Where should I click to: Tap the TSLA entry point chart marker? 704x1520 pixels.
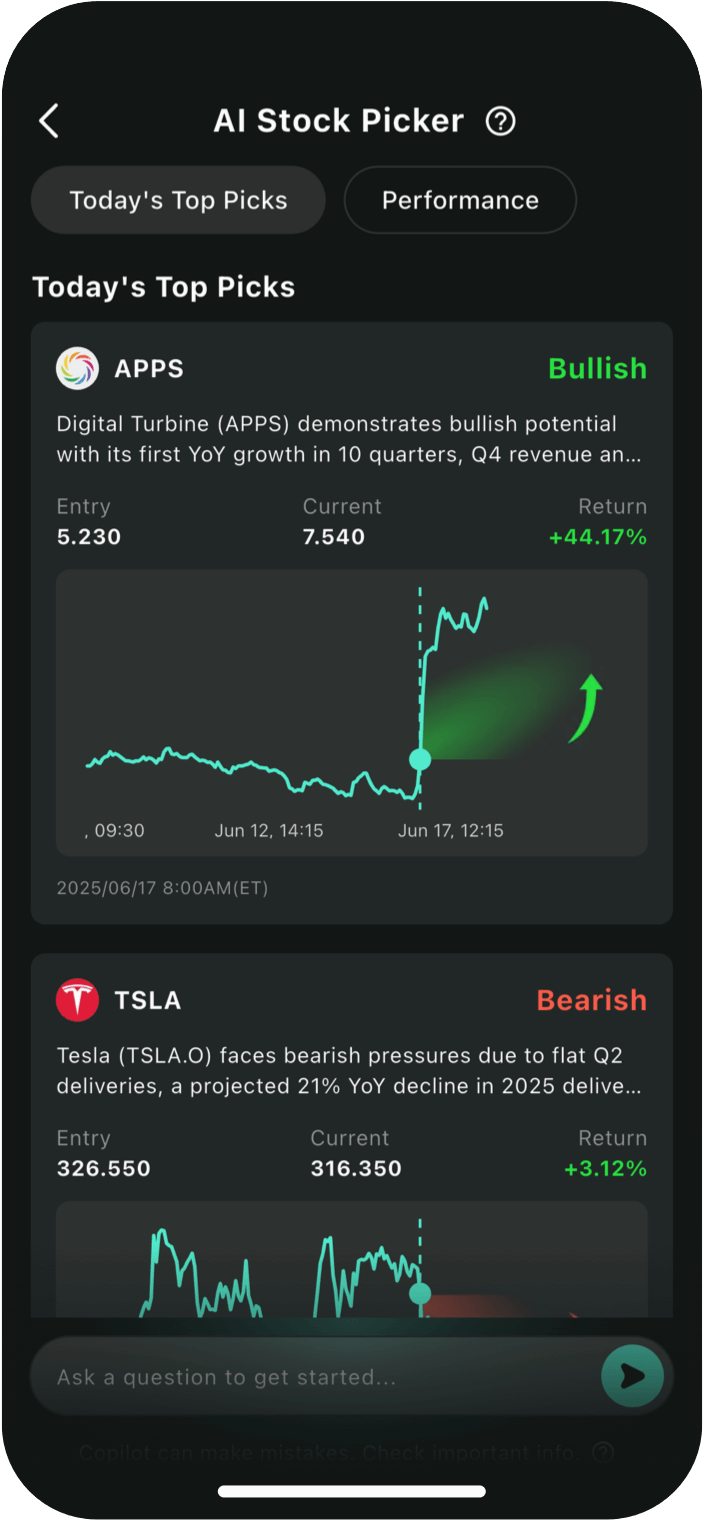tap(420, 1293)
